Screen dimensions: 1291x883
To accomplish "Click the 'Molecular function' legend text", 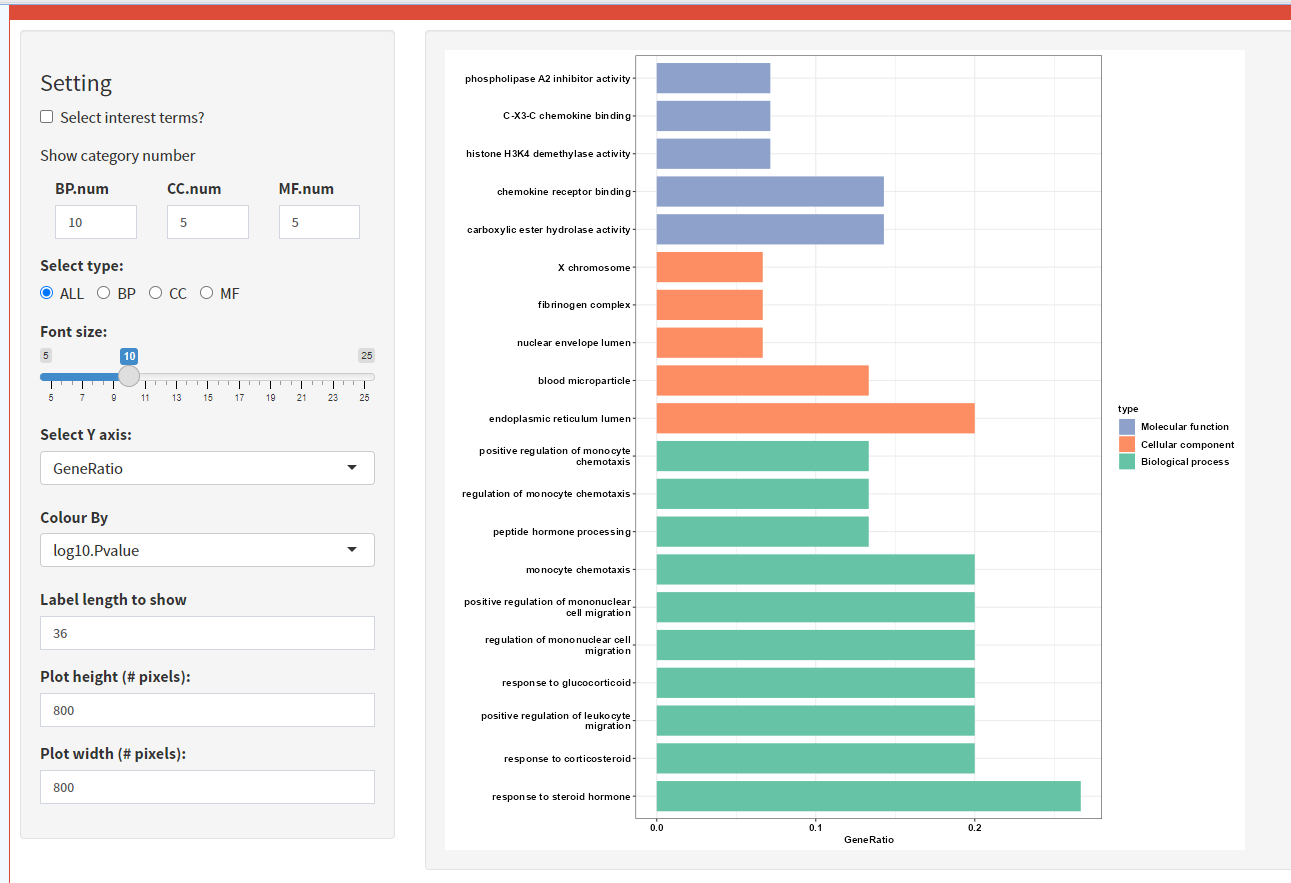I will [1185, 427].
